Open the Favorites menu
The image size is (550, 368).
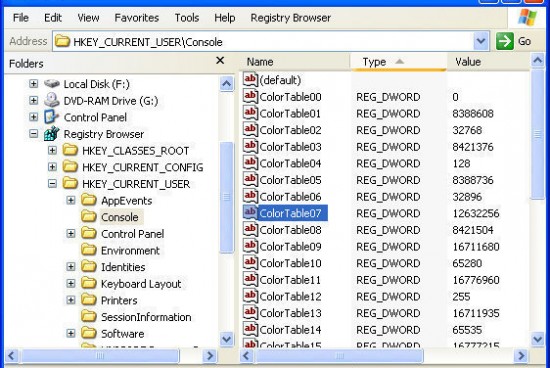click(x=136, y=18)
